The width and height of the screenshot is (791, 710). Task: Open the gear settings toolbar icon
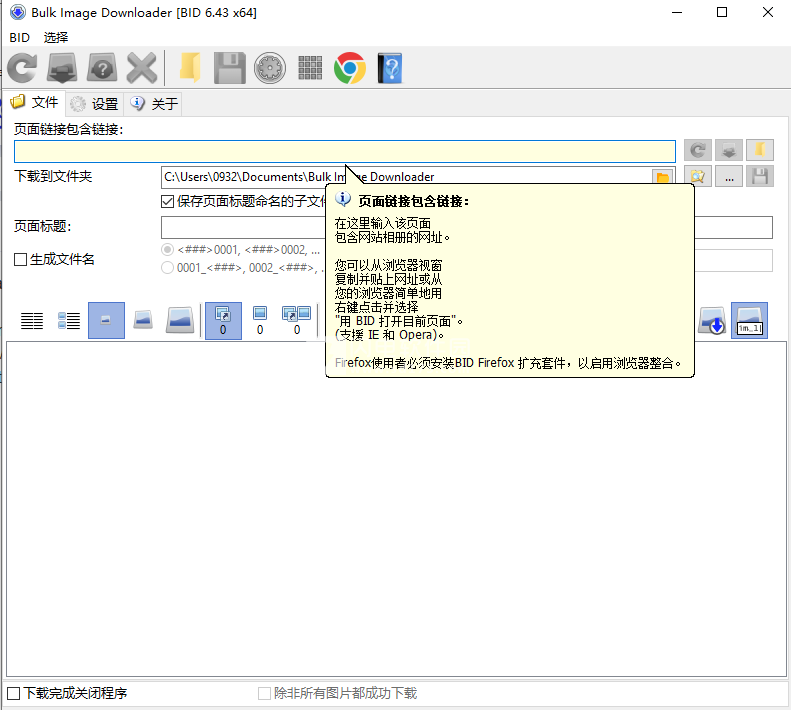tap(270, 68)
